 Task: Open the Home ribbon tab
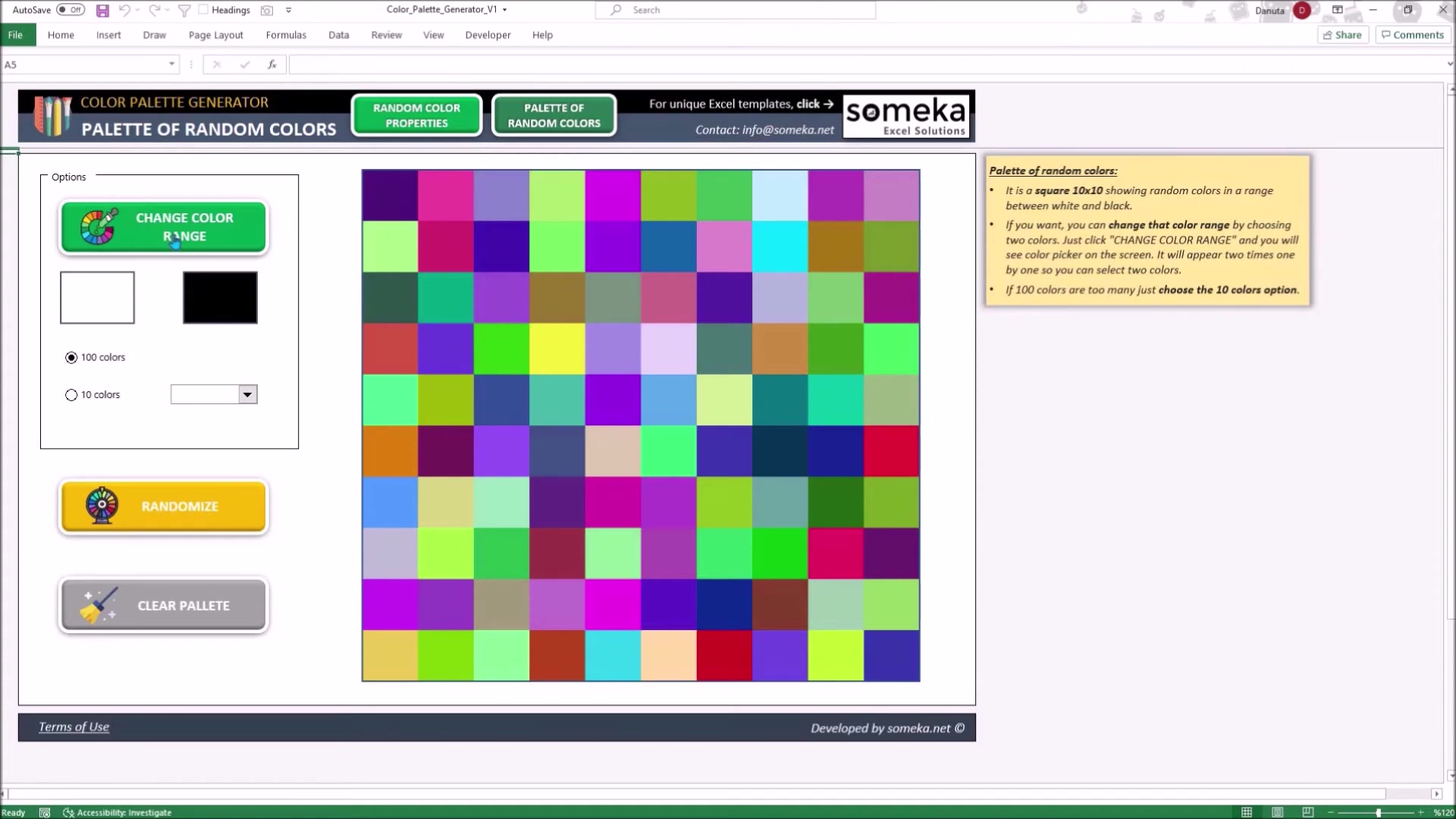pos(61,35)
